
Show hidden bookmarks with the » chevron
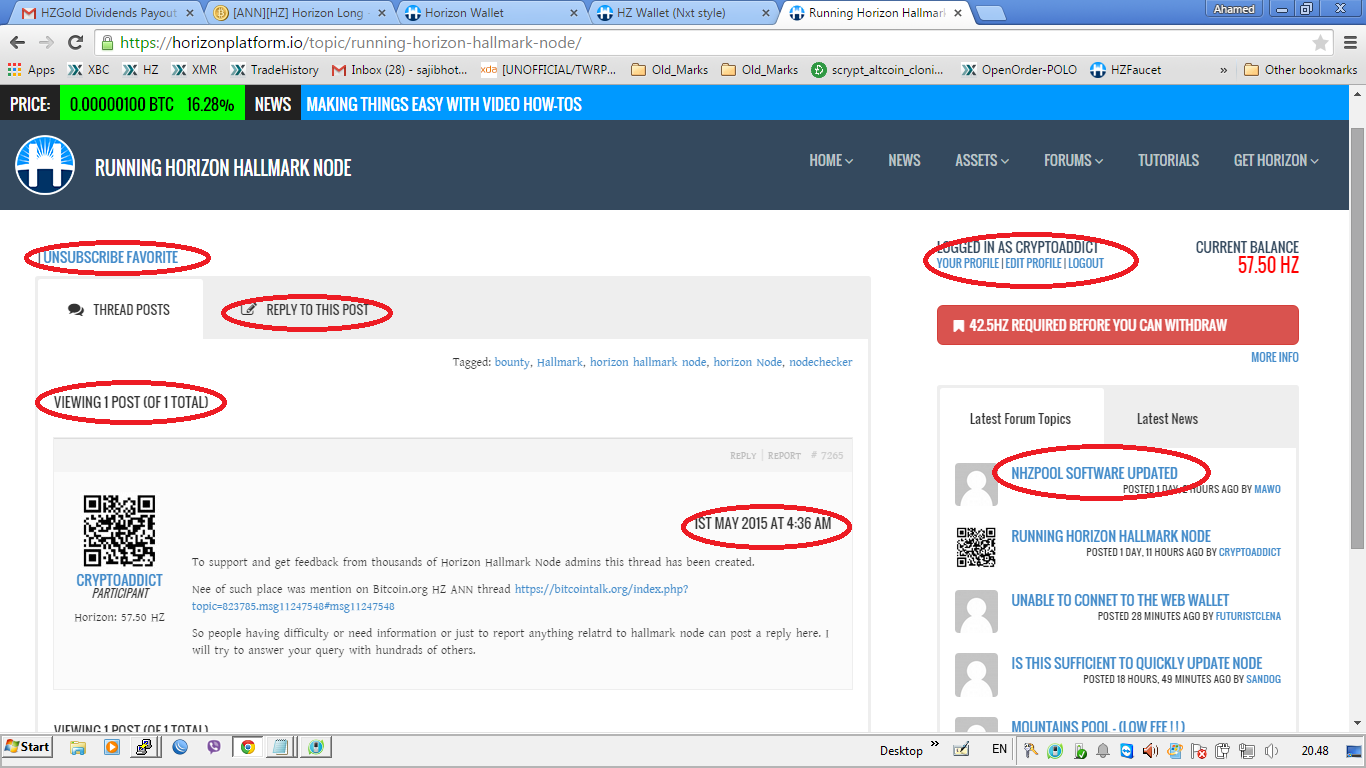[x=1224, y=70]
